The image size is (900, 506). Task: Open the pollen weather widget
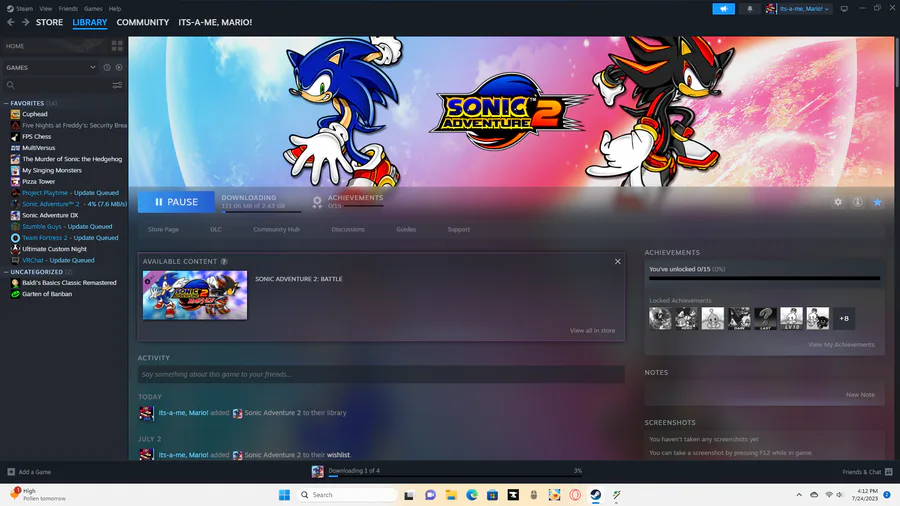point(38,495)
